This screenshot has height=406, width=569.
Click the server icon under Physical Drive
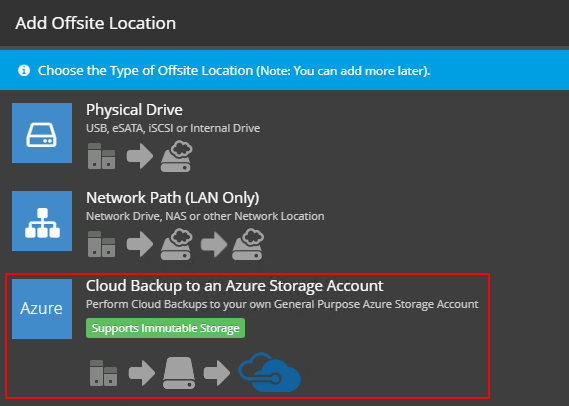pos(101,156)
